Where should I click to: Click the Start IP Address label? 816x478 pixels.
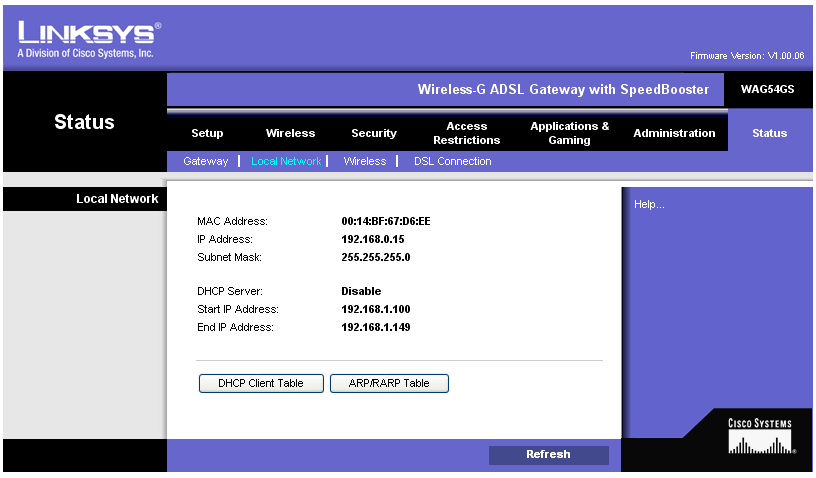[x=238, y=309]
